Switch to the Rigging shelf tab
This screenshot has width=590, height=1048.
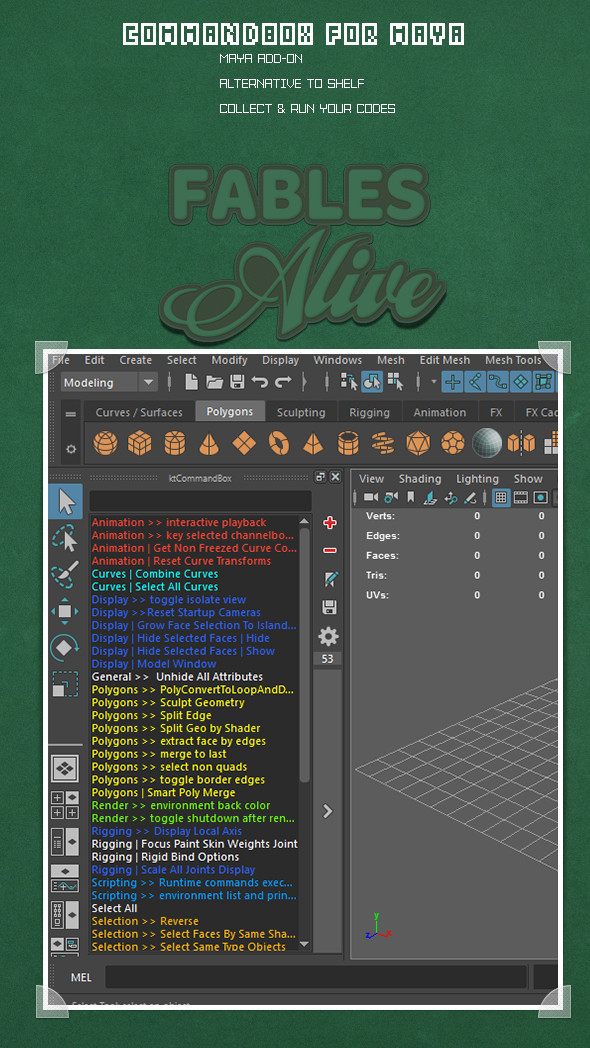click(370, 412)
